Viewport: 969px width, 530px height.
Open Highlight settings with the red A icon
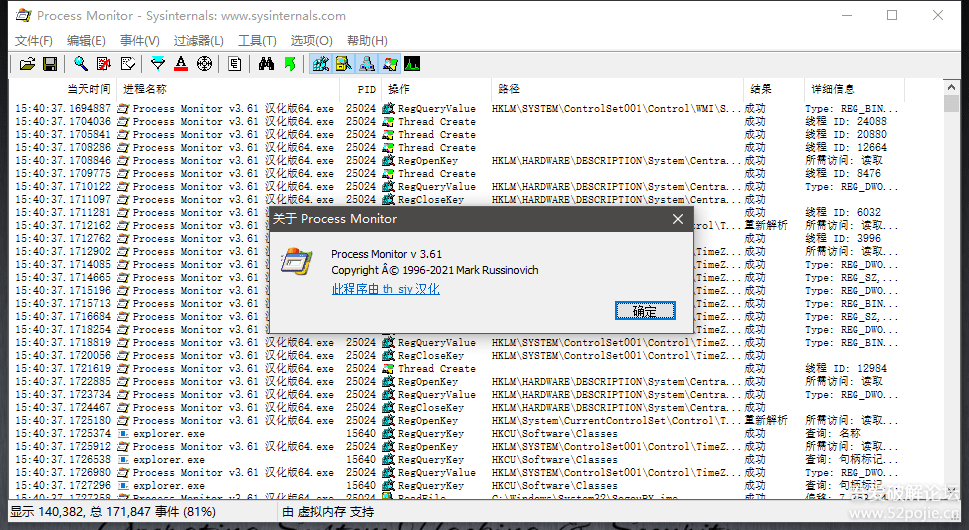[180, 64]
